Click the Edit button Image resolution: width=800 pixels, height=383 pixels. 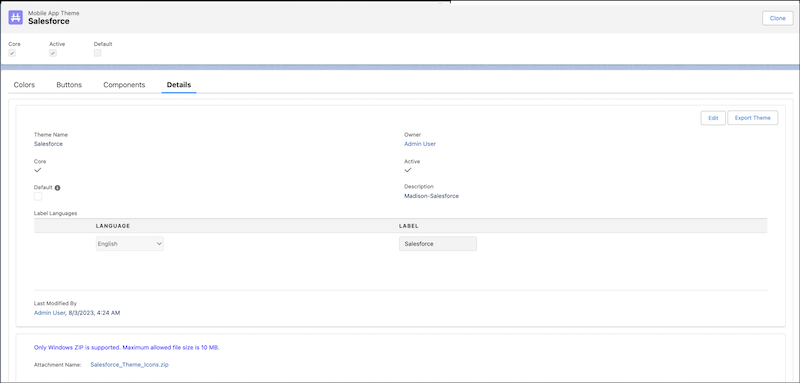(713, 118)
